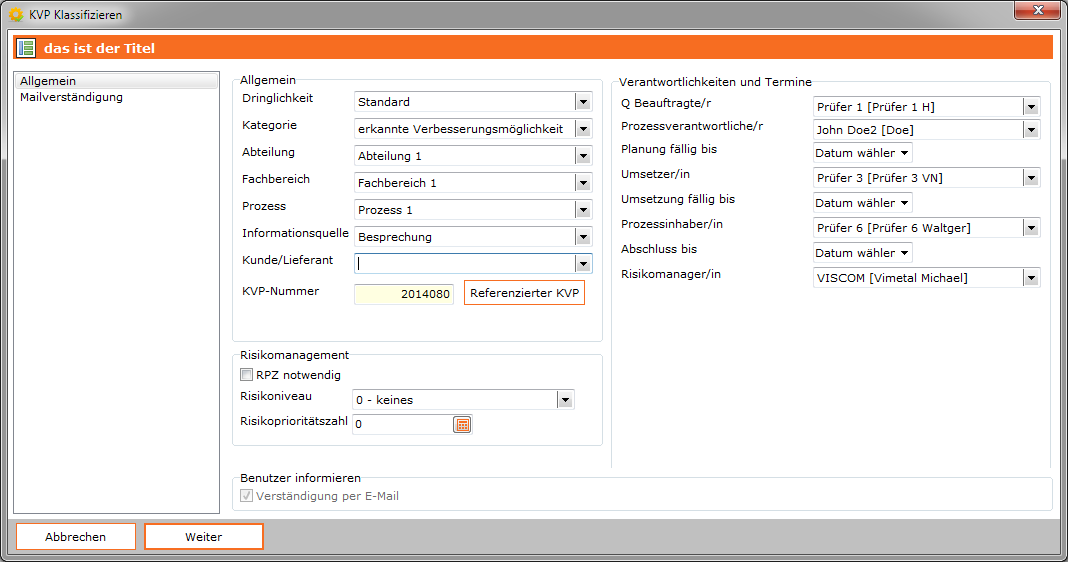Open the Risikomanager/in dropdown
This screenshot has height=562, width=1068.
point(1031,278)
